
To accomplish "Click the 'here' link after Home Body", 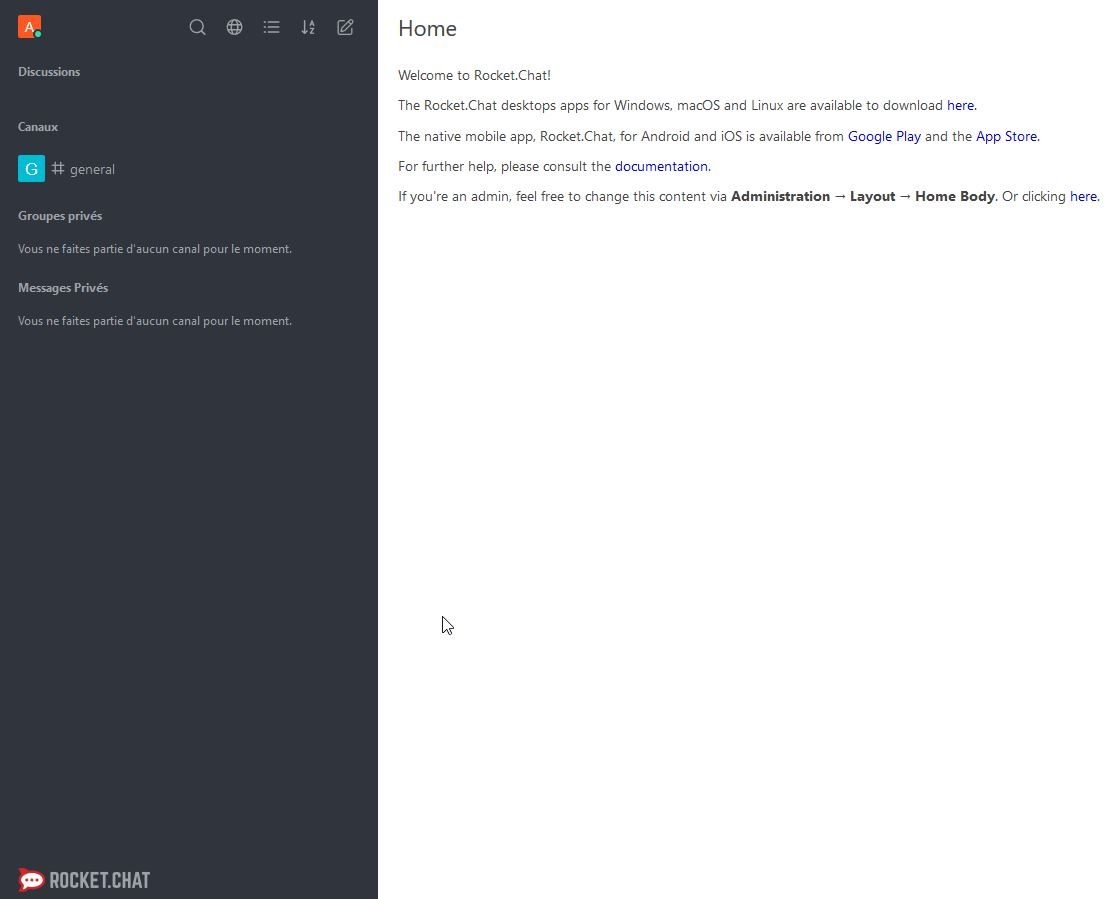I will (1083, 197).
